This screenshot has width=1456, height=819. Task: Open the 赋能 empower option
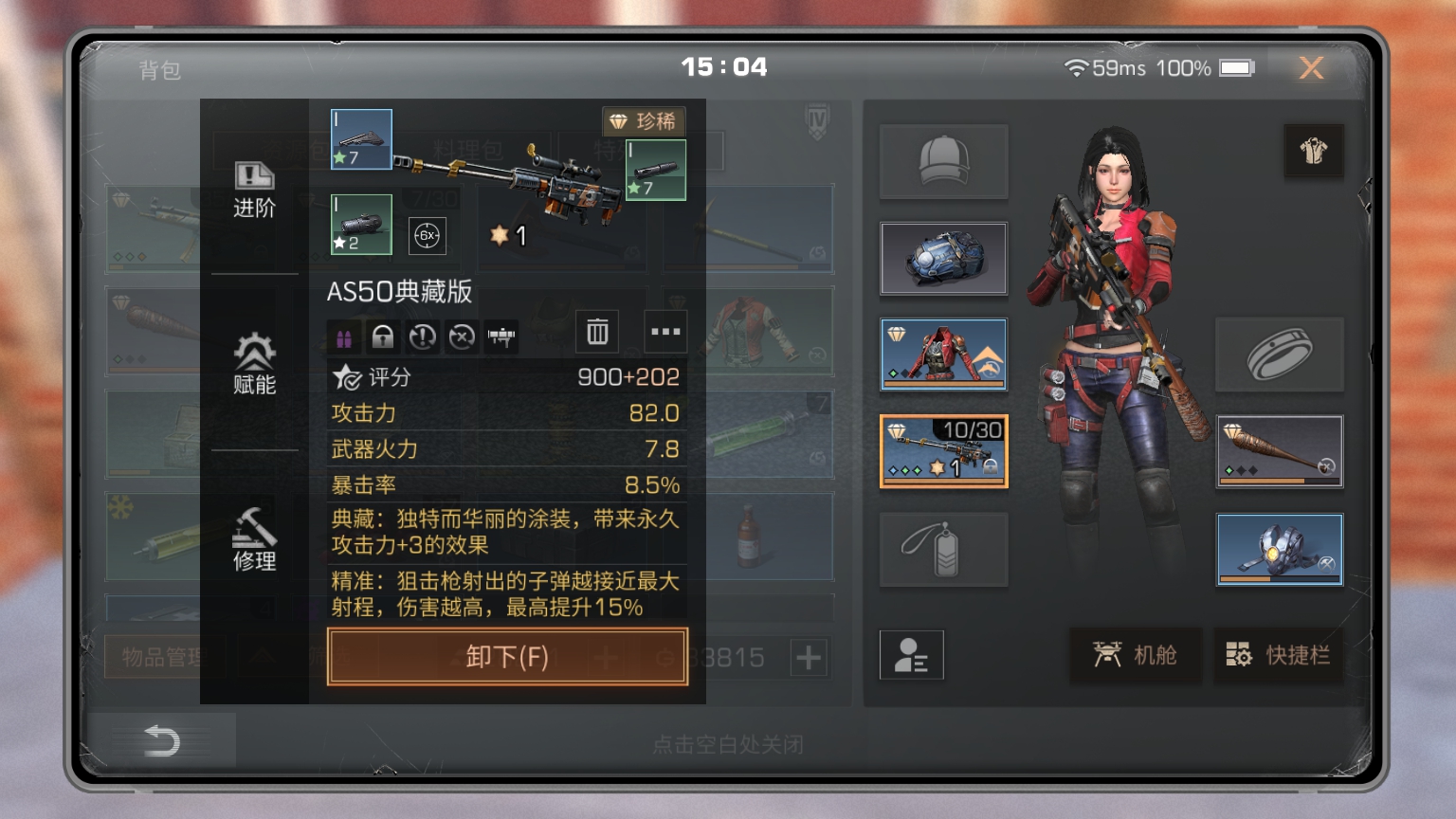click(254, 365)
